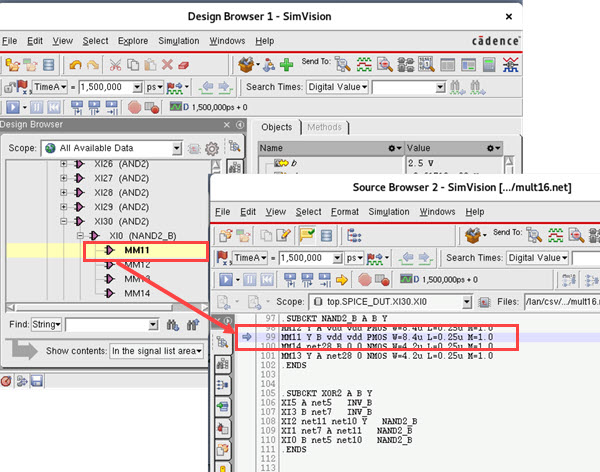600x472 pixels.
Task: Click the save disk icon at bottom of Design Browser
Action: (x=37, y=381)
